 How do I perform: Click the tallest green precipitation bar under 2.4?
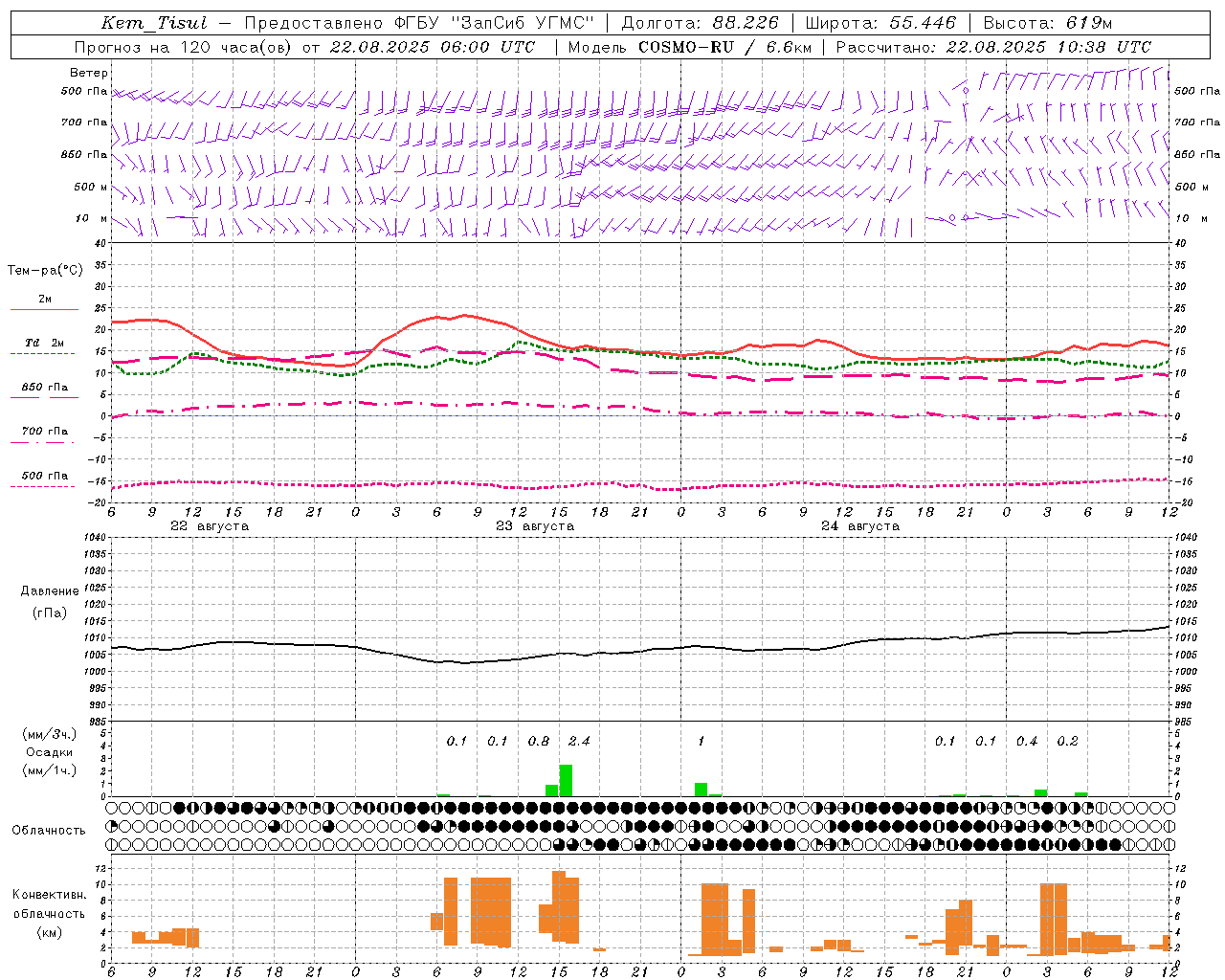(x=566, y=780)
